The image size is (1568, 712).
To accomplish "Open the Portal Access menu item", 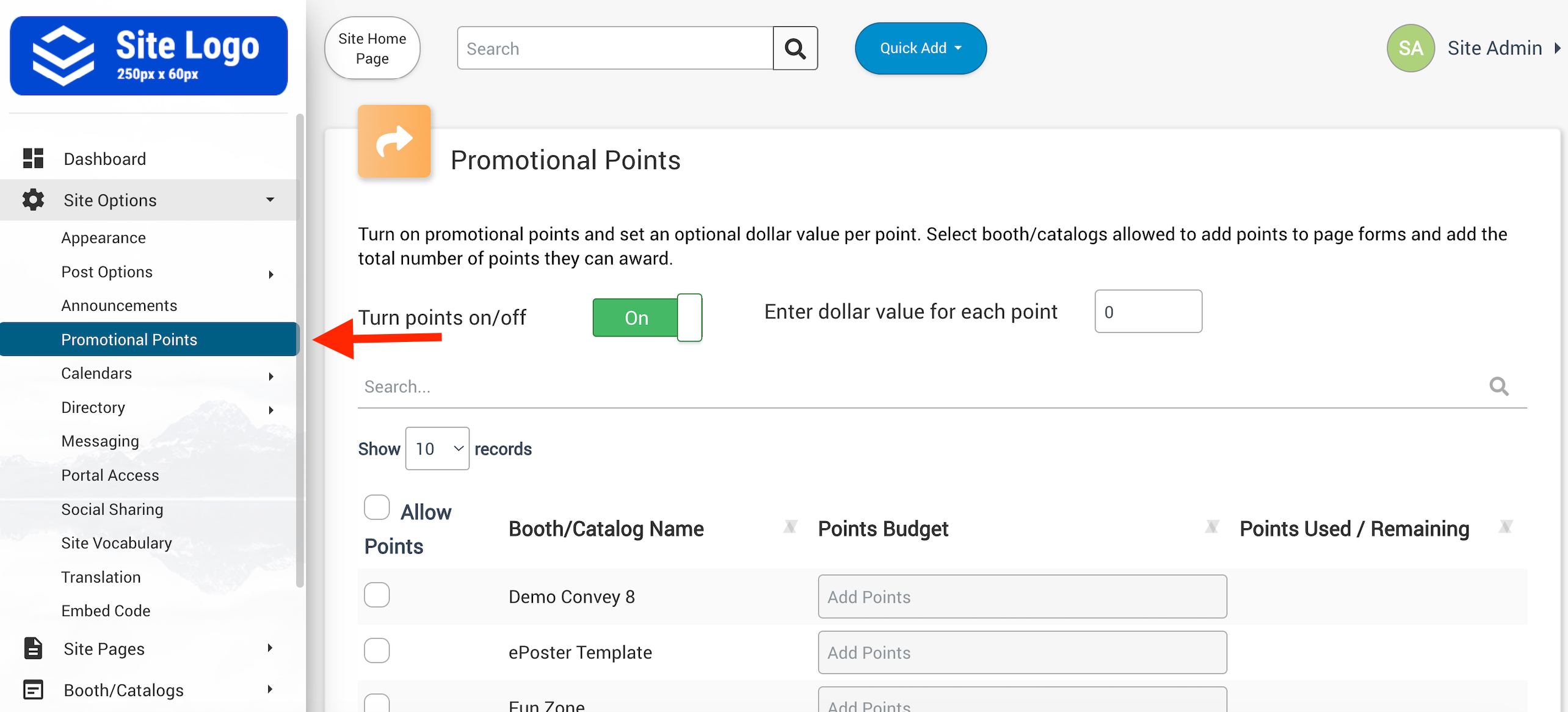I will point(110,475).
